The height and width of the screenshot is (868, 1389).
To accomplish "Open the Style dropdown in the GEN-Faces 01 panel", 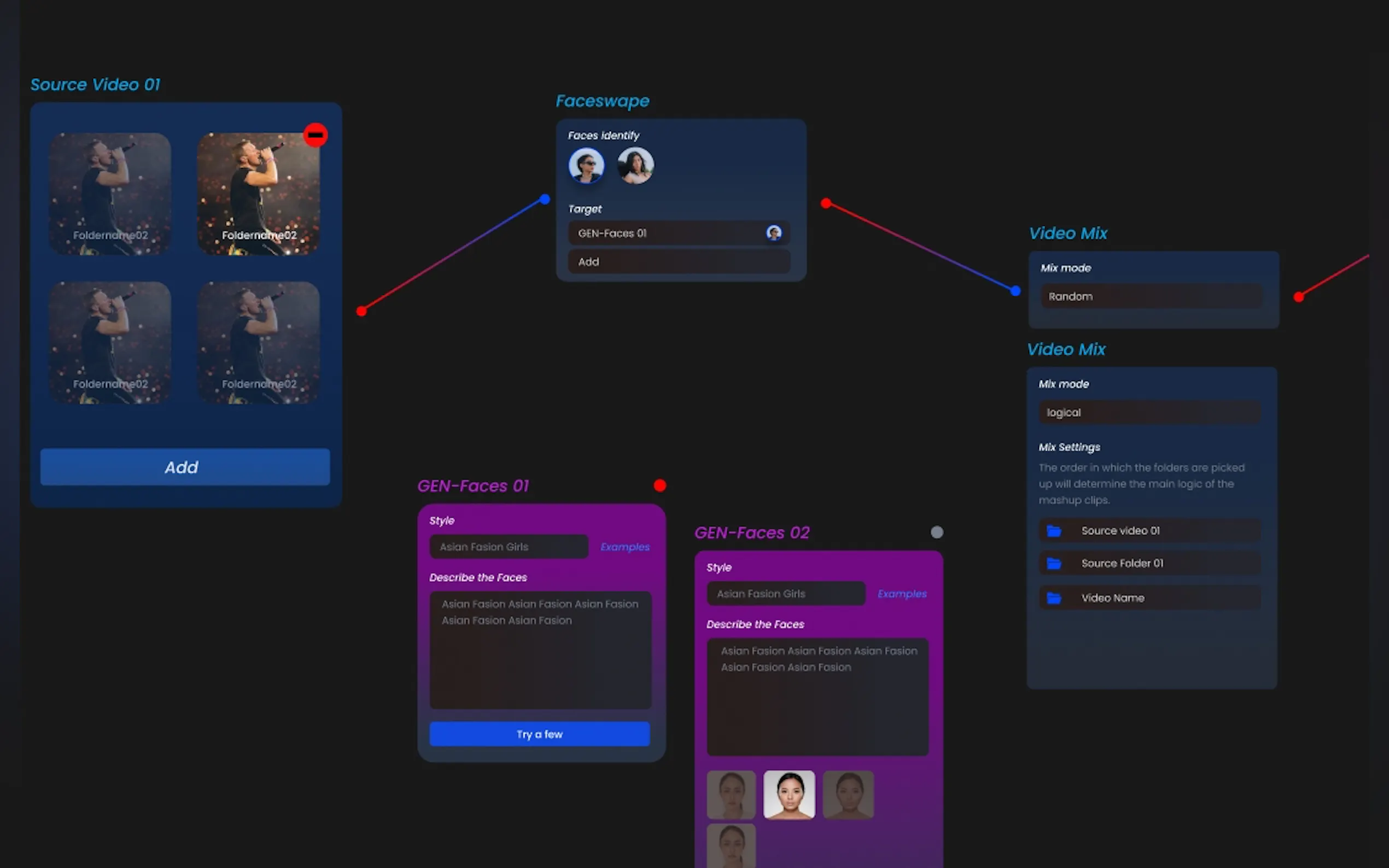I will 509,547.
